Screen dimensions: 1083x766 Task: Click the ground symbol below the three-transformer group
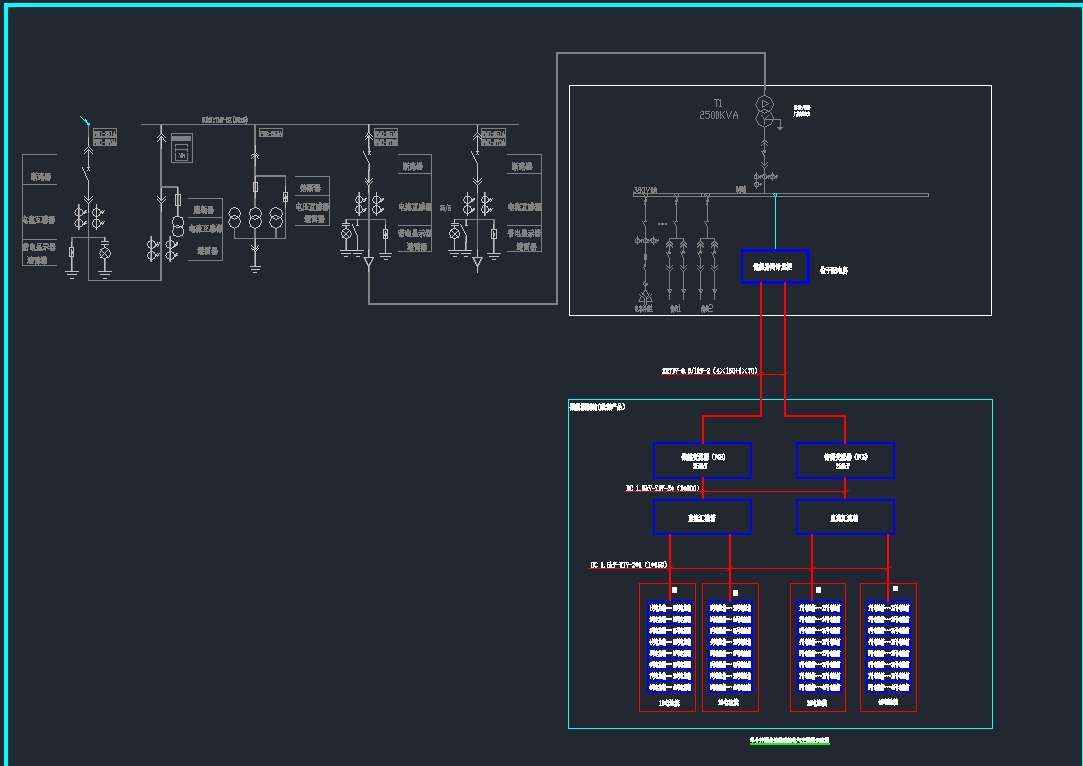pos(254,267)
